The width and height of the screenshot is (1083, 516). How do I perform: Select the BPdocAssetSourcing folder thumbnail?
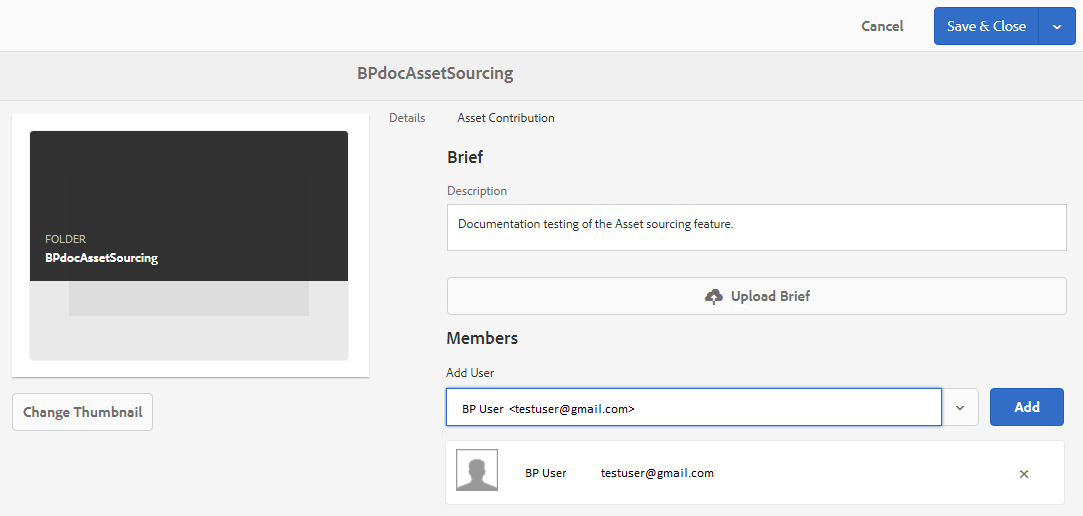click(x=189, y=245)
